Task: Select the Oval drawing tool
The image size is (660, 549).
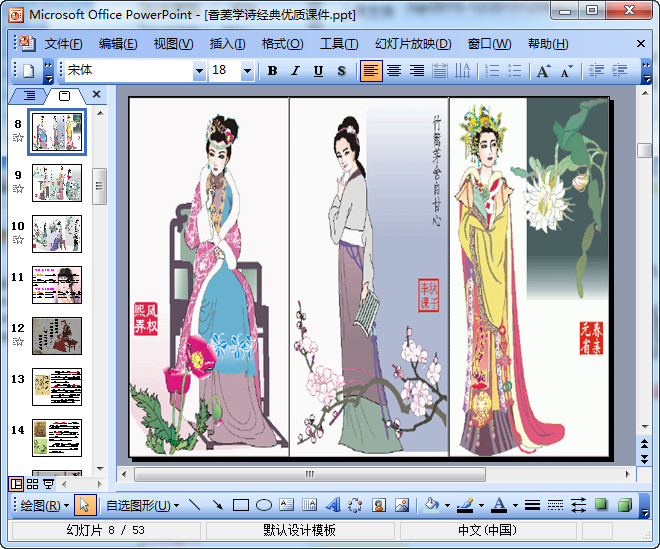Action: pos(264,505)
